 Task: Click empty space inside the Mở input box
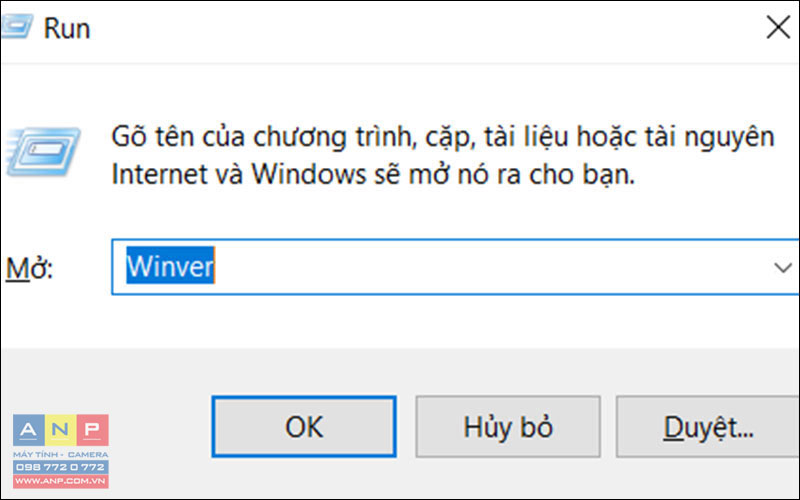tap(490, 267)
